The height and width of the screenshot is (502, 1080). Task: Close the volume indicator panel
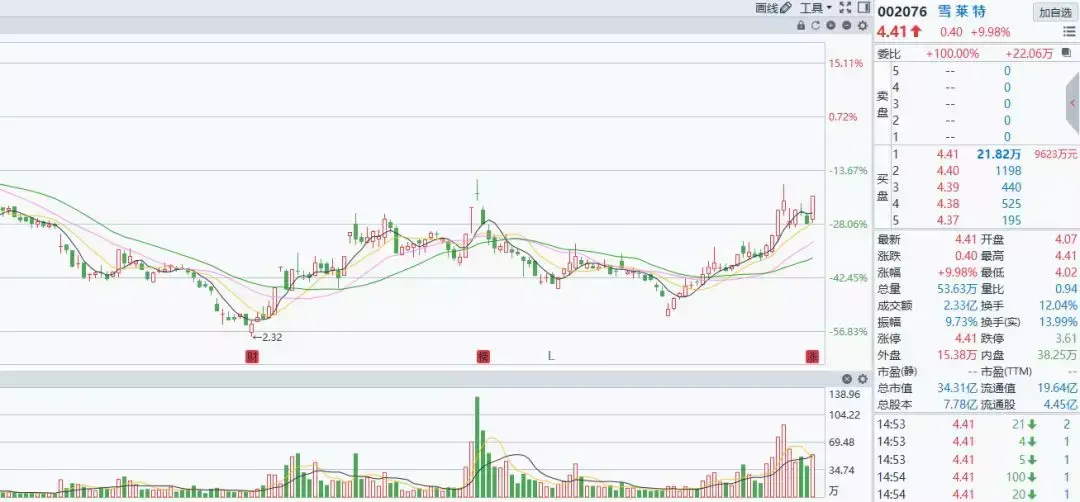tap(847, 379)
